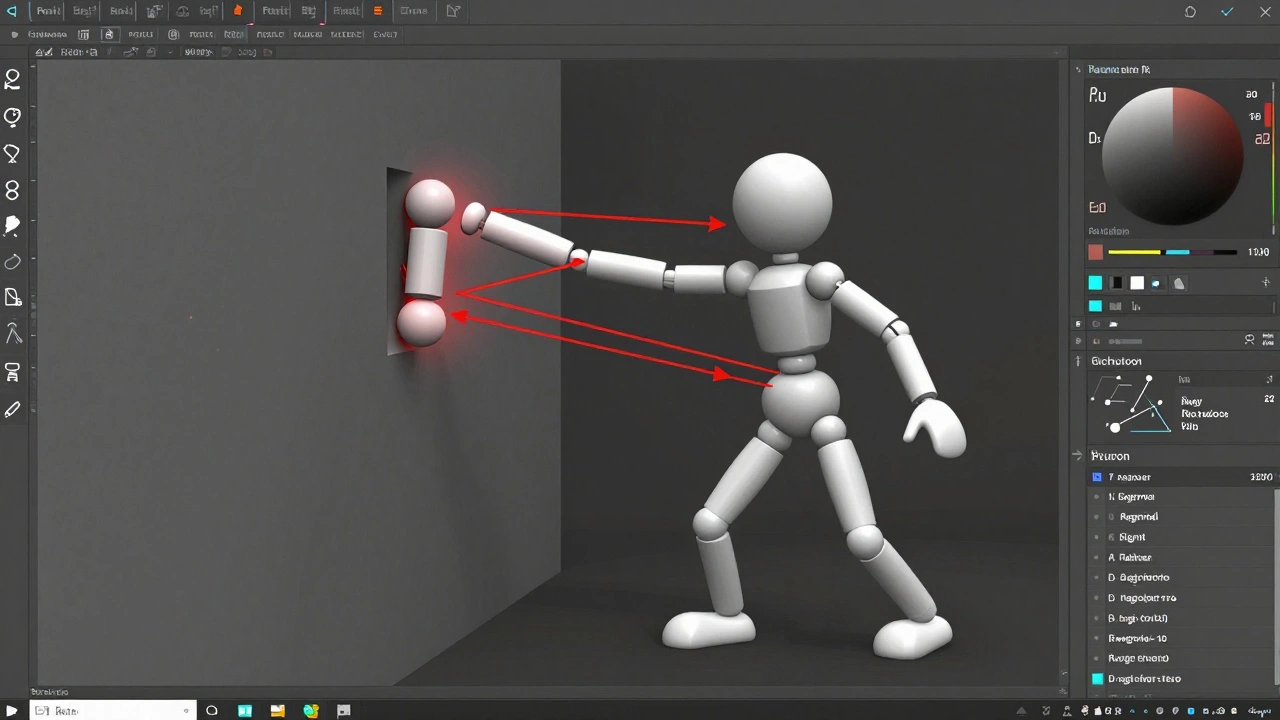Open the first text tab in top toolbar
This screenshot has width=1280, height=720.
pyautogui.click(x=48, y=11)
